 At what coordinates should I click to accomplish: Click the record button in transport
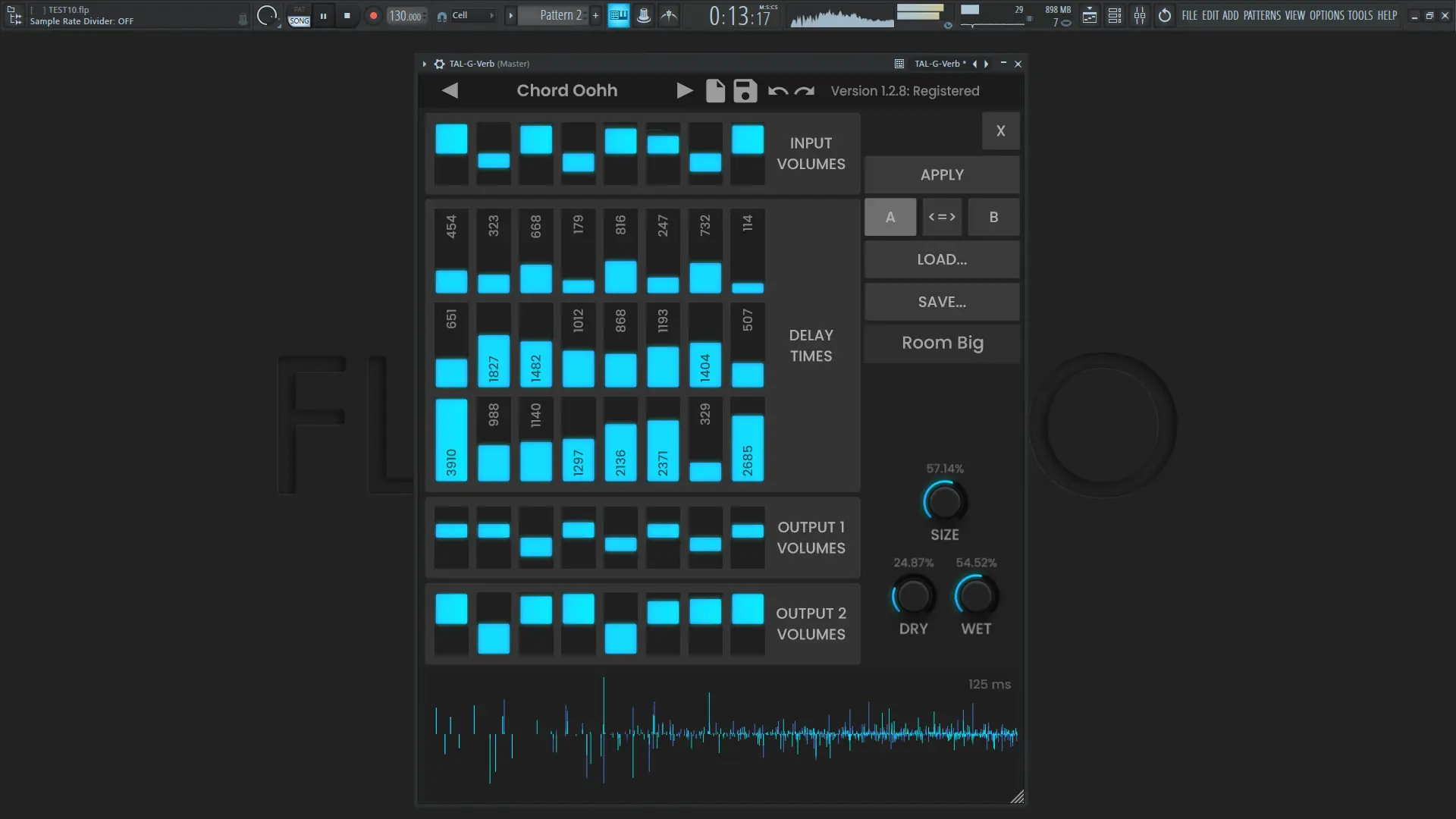point(373,15)
